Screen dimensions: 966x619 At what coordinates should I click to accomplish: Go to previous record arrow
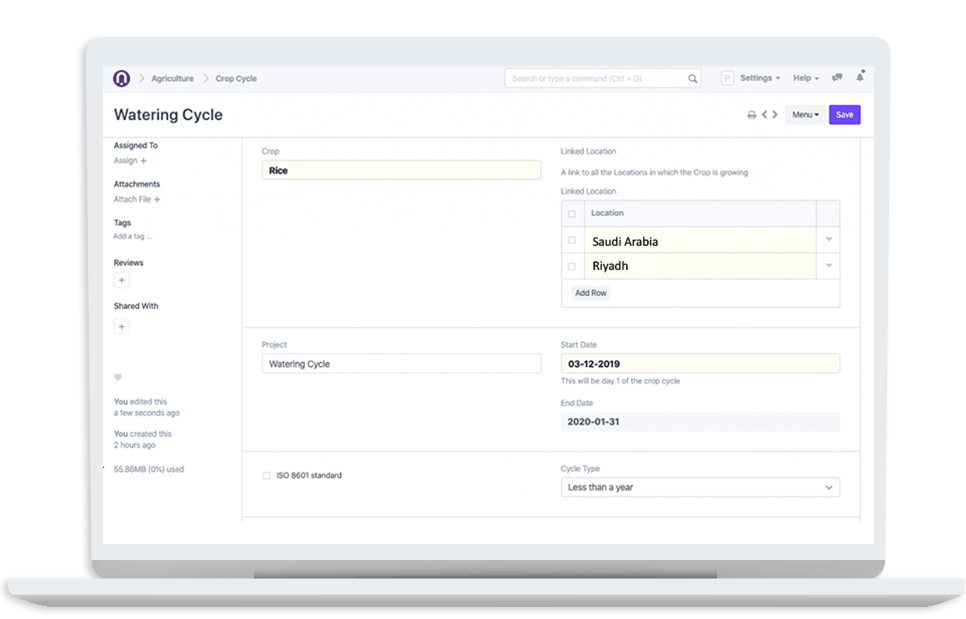click(x=765, y=115)
